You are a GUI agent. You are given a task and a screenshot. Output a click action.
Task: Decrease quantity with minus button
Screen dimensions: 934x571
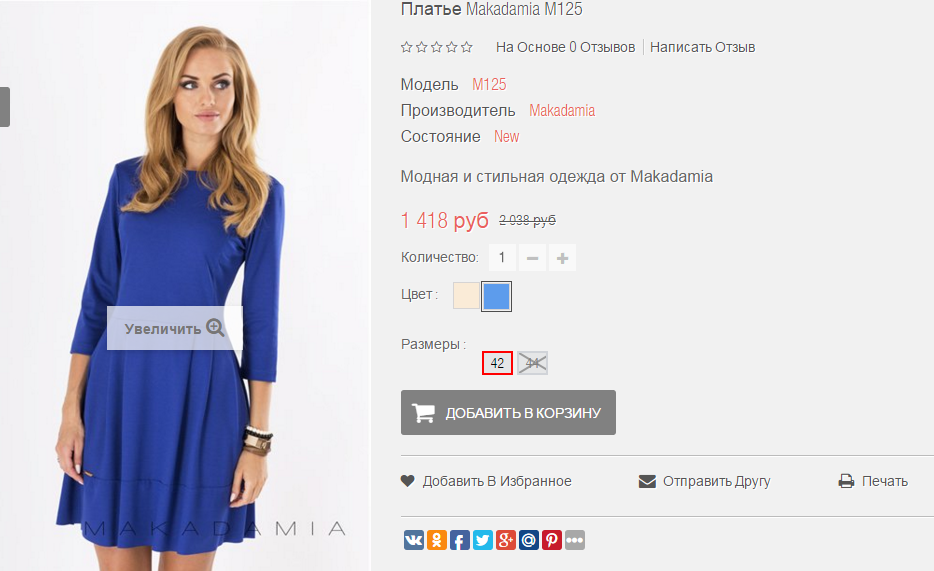click(x=533, y=258)
